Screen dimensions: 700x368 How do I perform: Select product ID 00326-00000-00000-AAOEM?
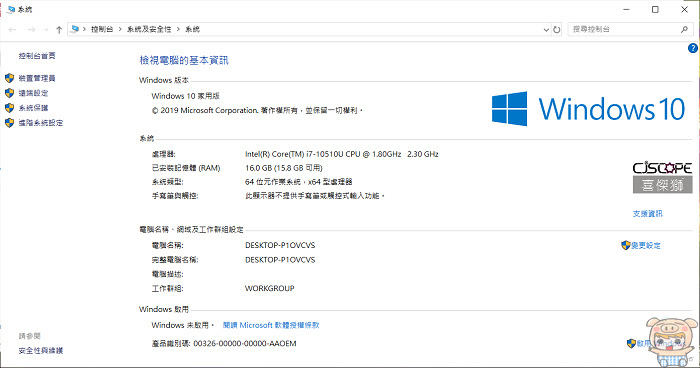click(245, 343)
